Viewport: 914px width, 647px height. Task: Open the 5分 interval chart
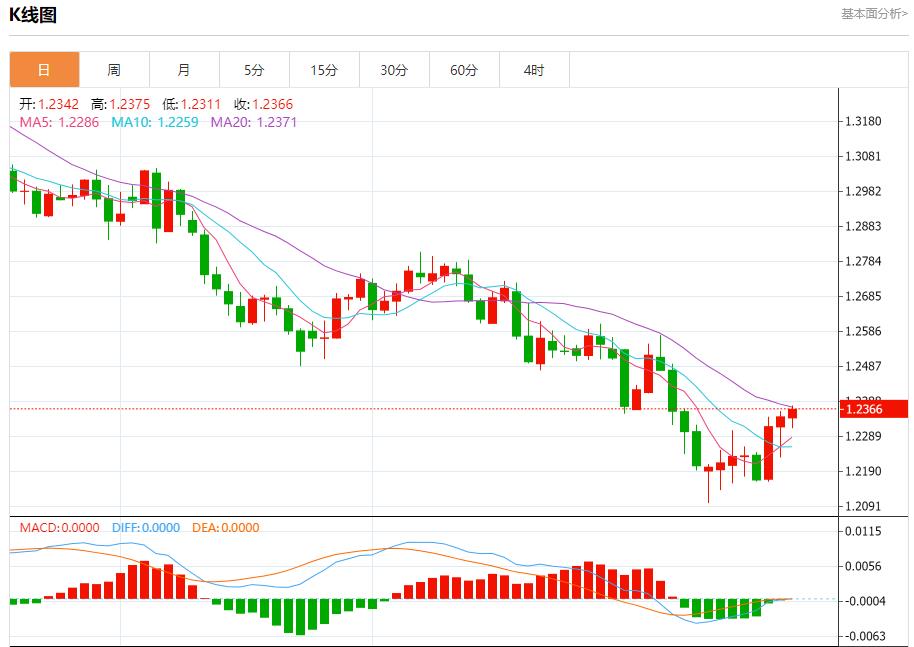tap(254, 70)
